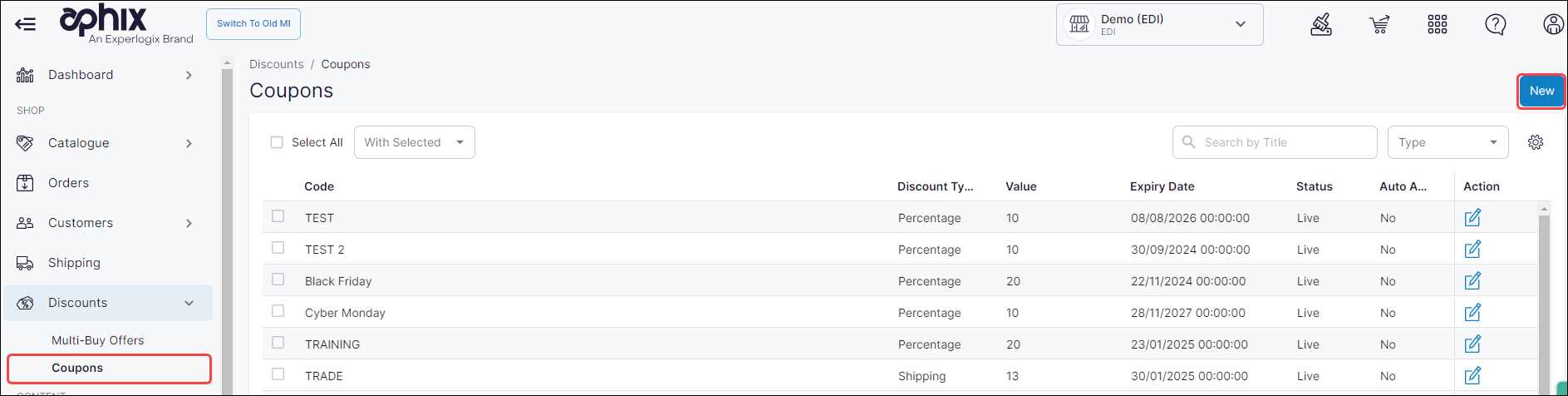Check the TEST 2 coupon row checkbox

point(278,248)
